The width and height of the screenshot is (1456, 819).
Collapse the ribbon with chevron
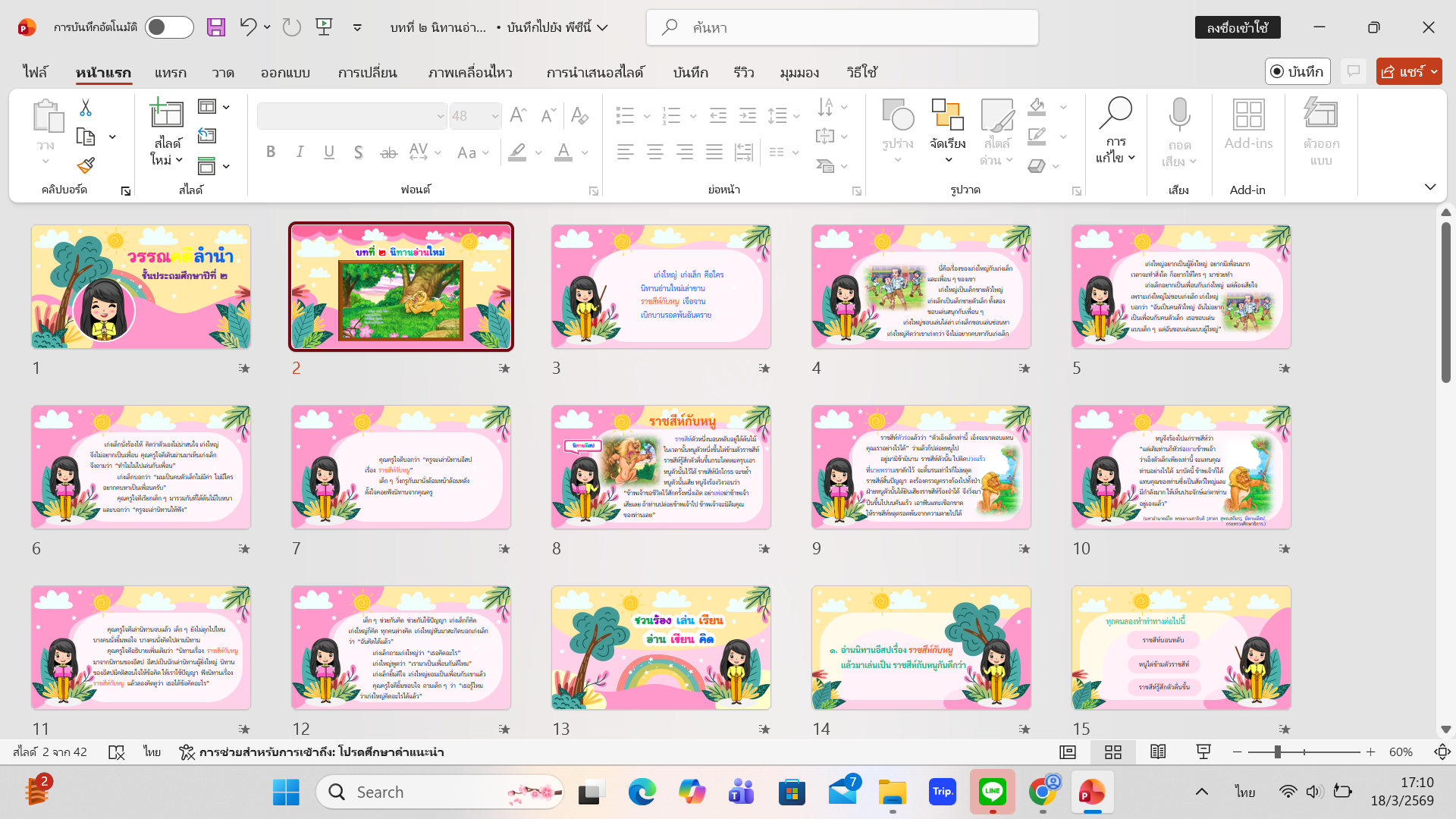click(1430, 187)
